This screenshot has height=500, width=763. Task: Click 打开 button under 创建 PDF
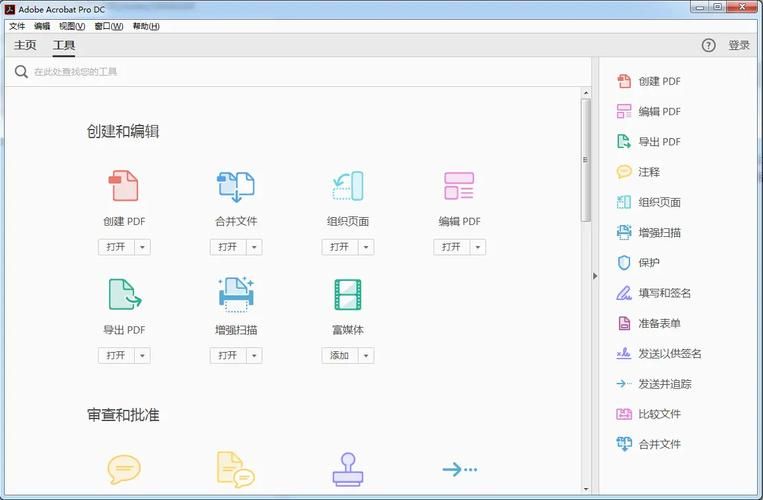click(116, 247)
